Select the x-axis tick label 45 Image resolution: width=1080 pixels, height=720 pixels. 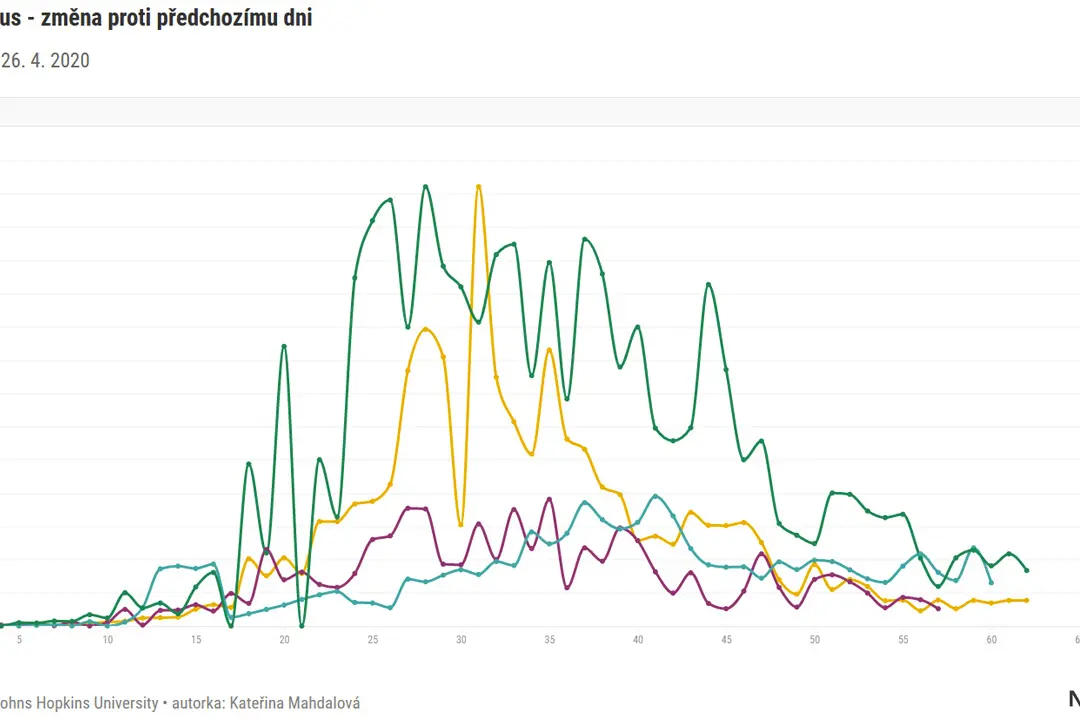(726, 639)
